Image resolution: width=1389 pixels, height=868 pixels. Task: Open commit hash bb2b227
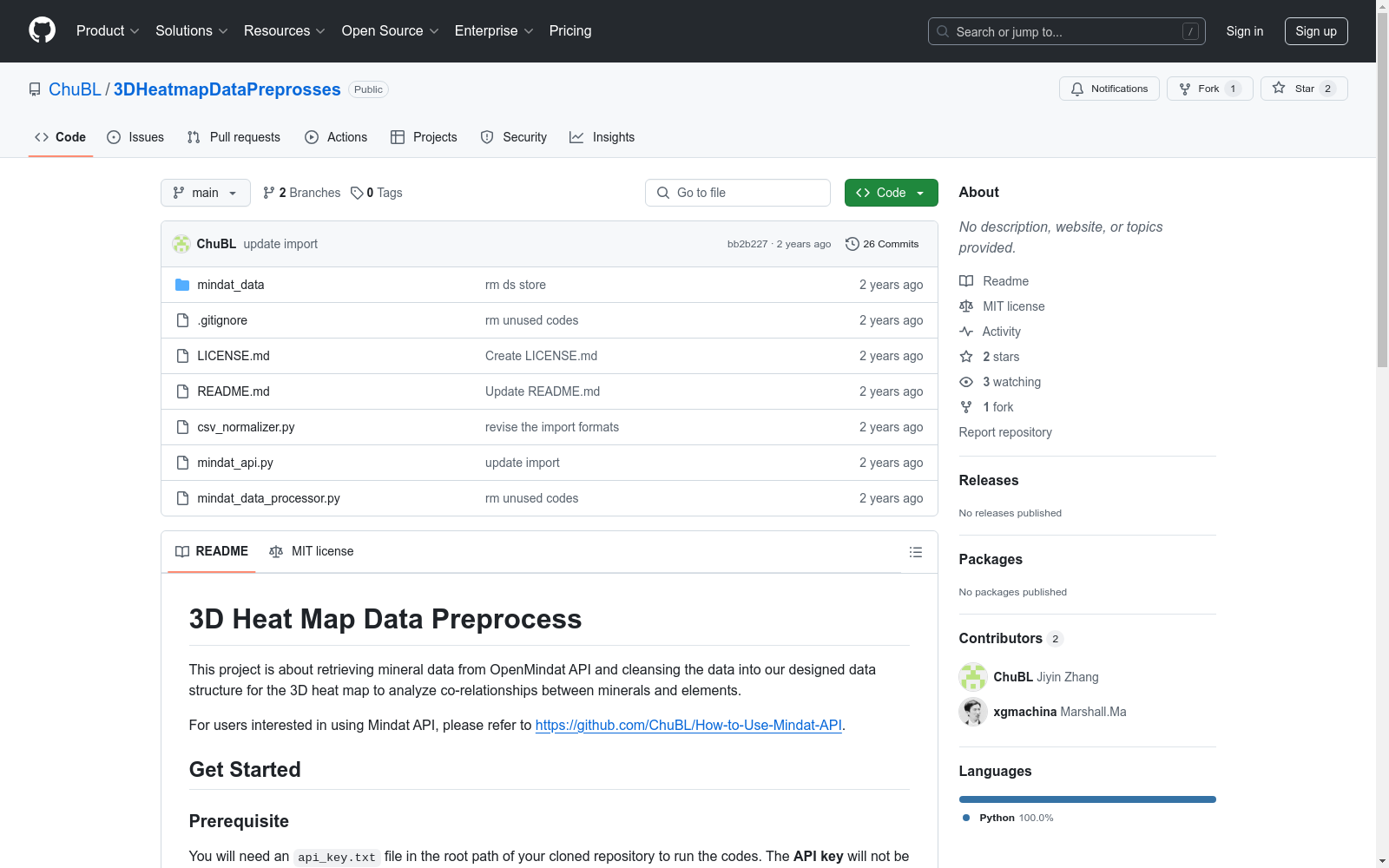point(747,244)
